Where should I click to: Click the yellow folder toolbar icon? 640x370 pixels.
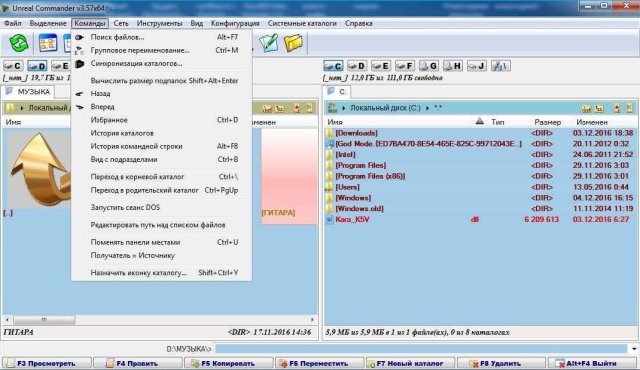tap(293, 42)
